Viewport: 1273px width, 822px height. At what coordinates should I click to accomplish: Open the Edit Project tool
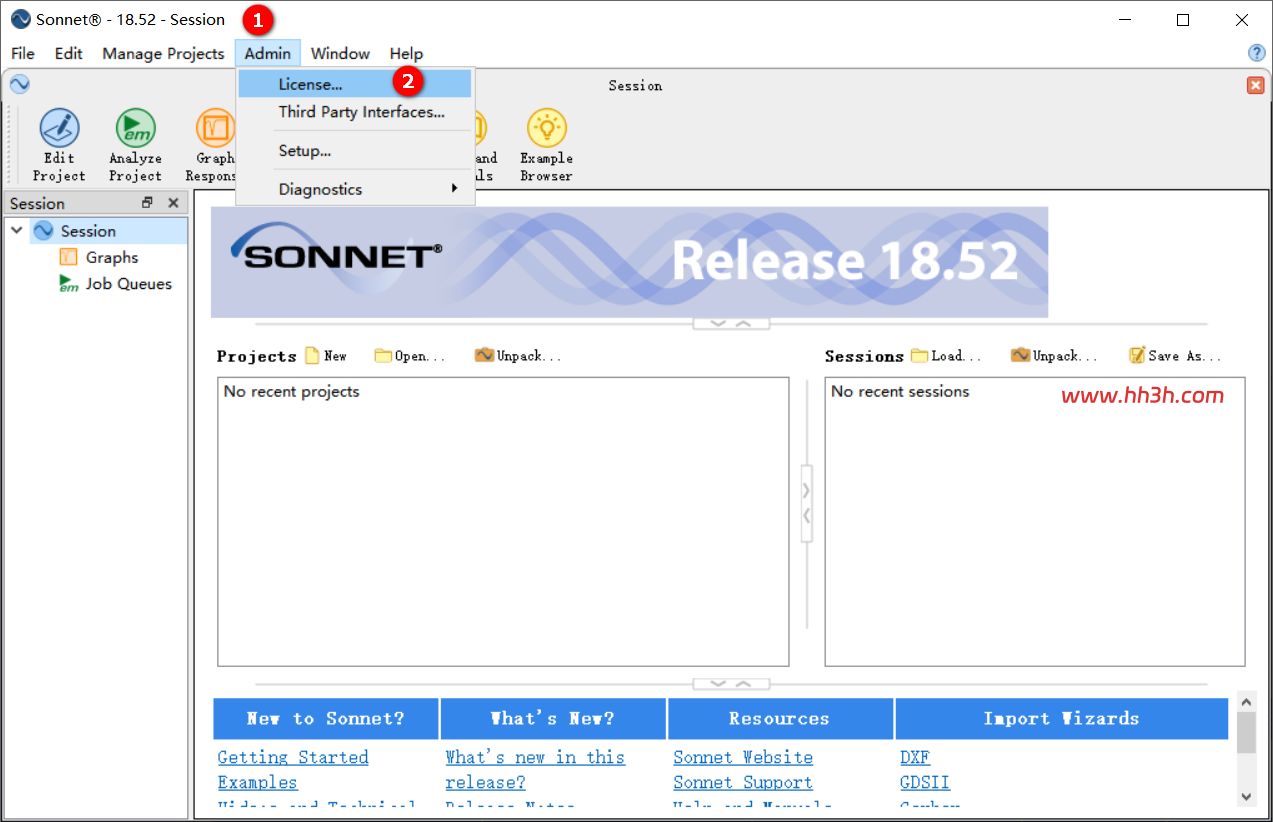click(x=59, y=146)
